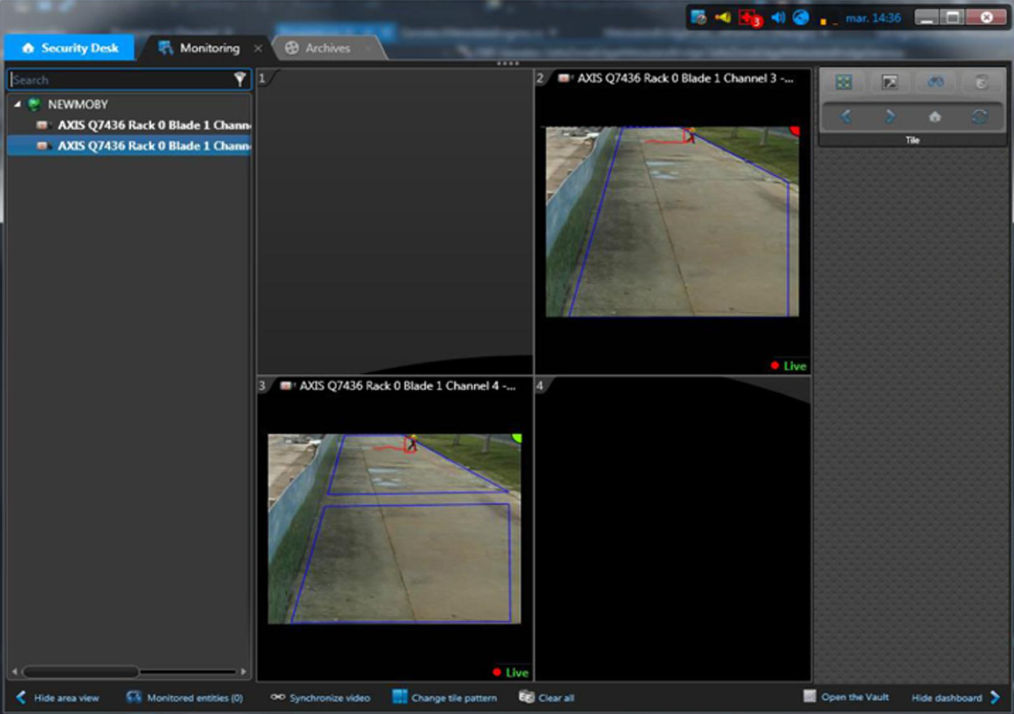The width and height of the screenshot is (1014, 714).
Task: Collapse the NEWMOBY tree node
Action: (x=17, y=104)
